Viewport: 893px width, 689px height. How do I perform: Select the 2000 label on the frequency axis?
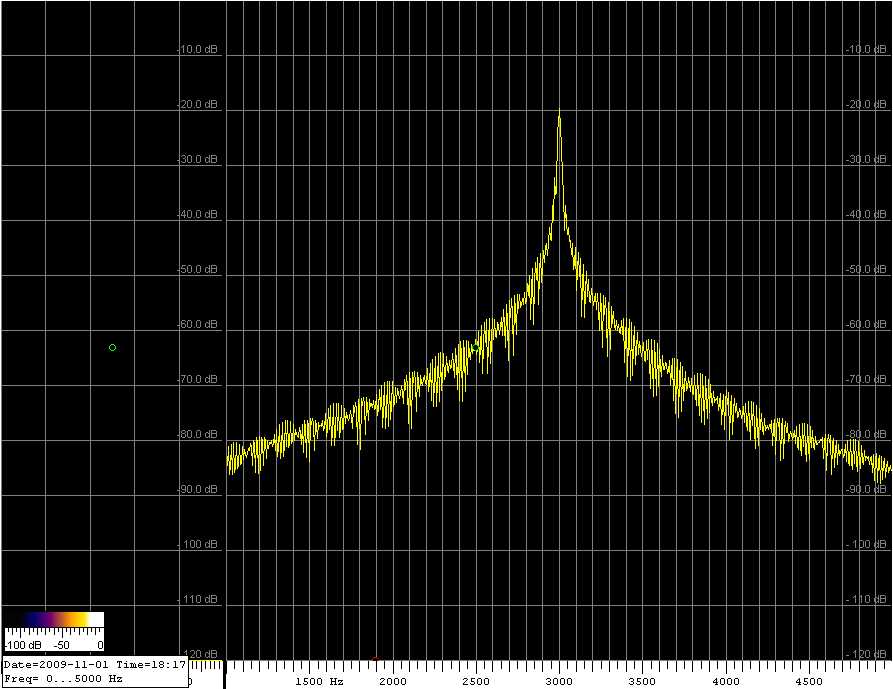[x=392, y=681]
